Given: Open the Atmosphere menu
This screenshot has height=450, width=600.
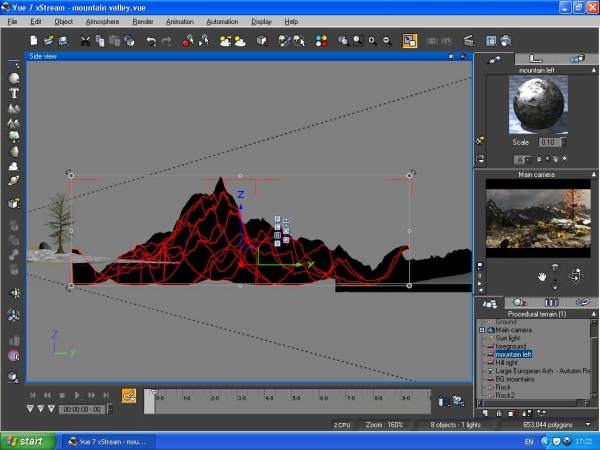Looking at the screenshot, I should [x=102, y=22].
